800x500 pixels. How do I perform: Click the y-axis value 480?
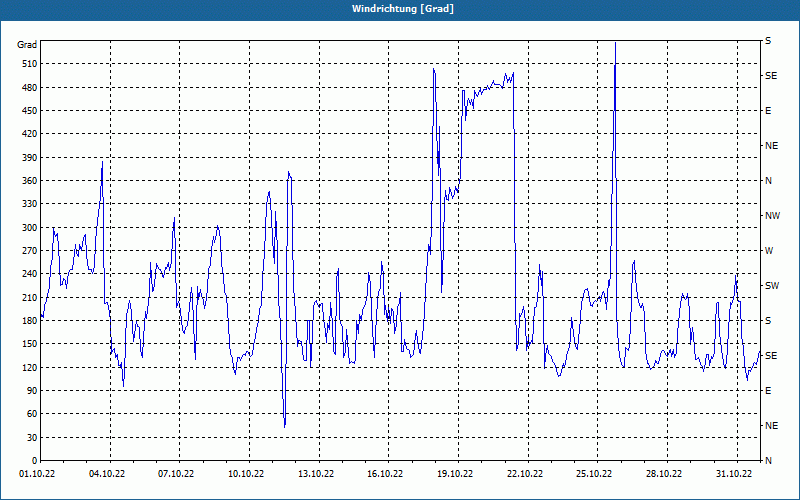tap(30, 87)
